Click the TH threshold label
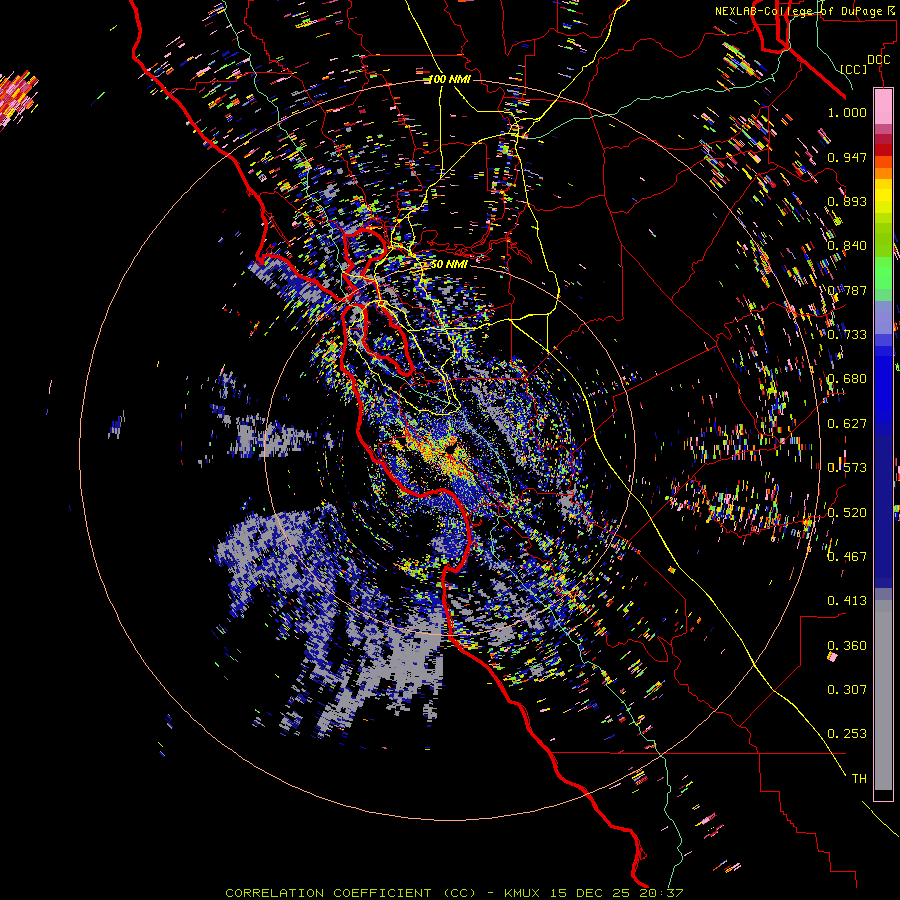 point(859,779)
